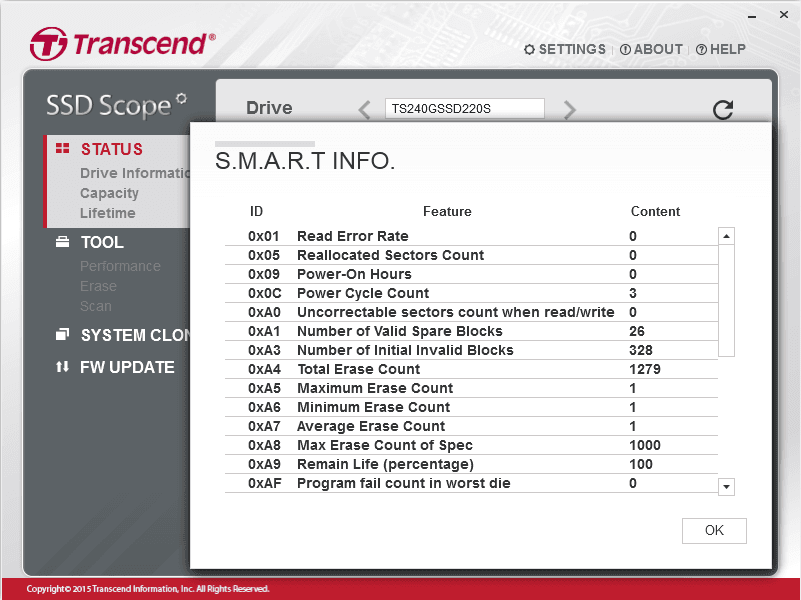Screen dimensions: 801x600
Task: Click the ID column header
Action: pyautogui.click(x=256, y=211)
